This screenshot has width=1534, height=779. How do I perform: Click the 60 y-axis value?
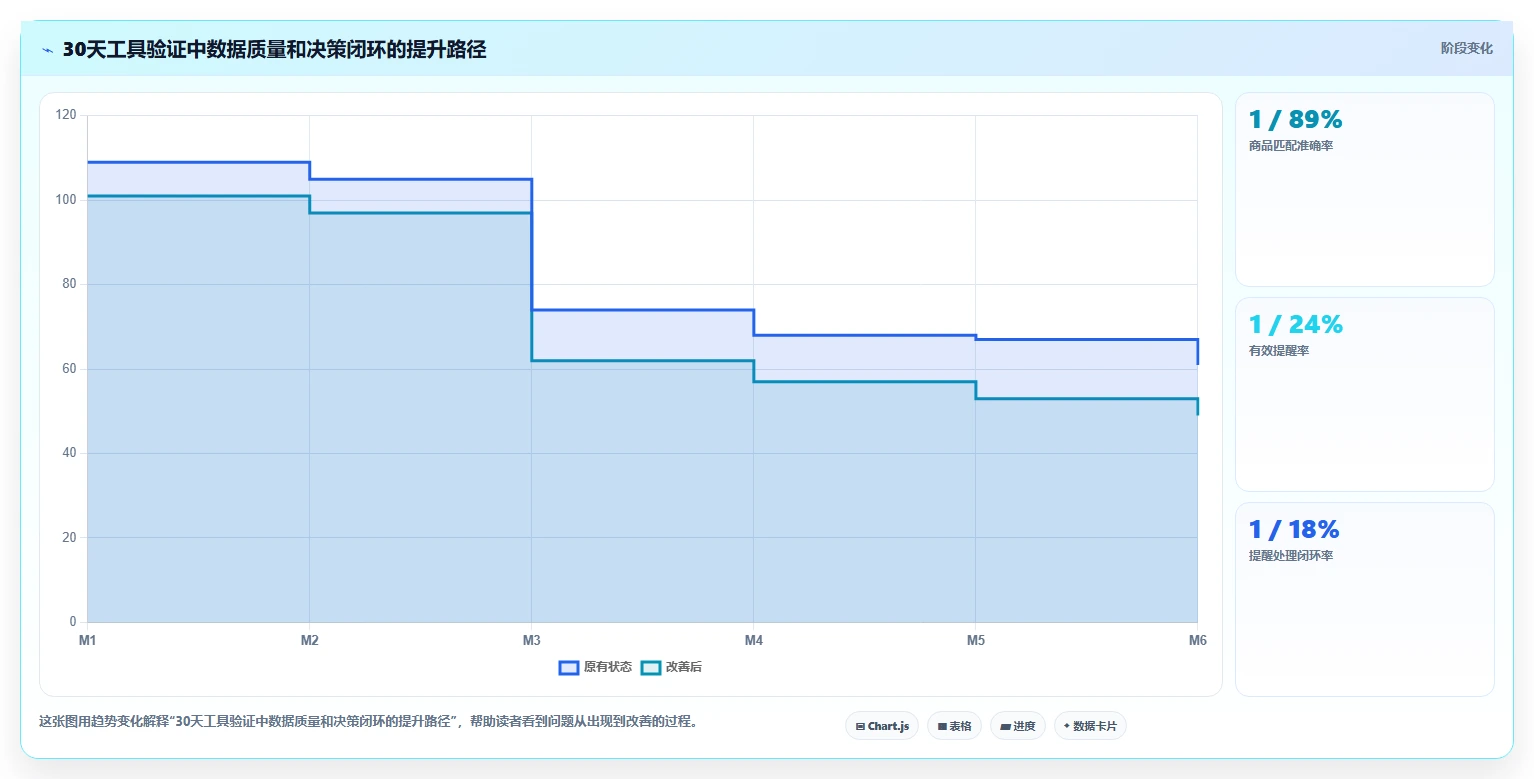[x=69, y=369]
